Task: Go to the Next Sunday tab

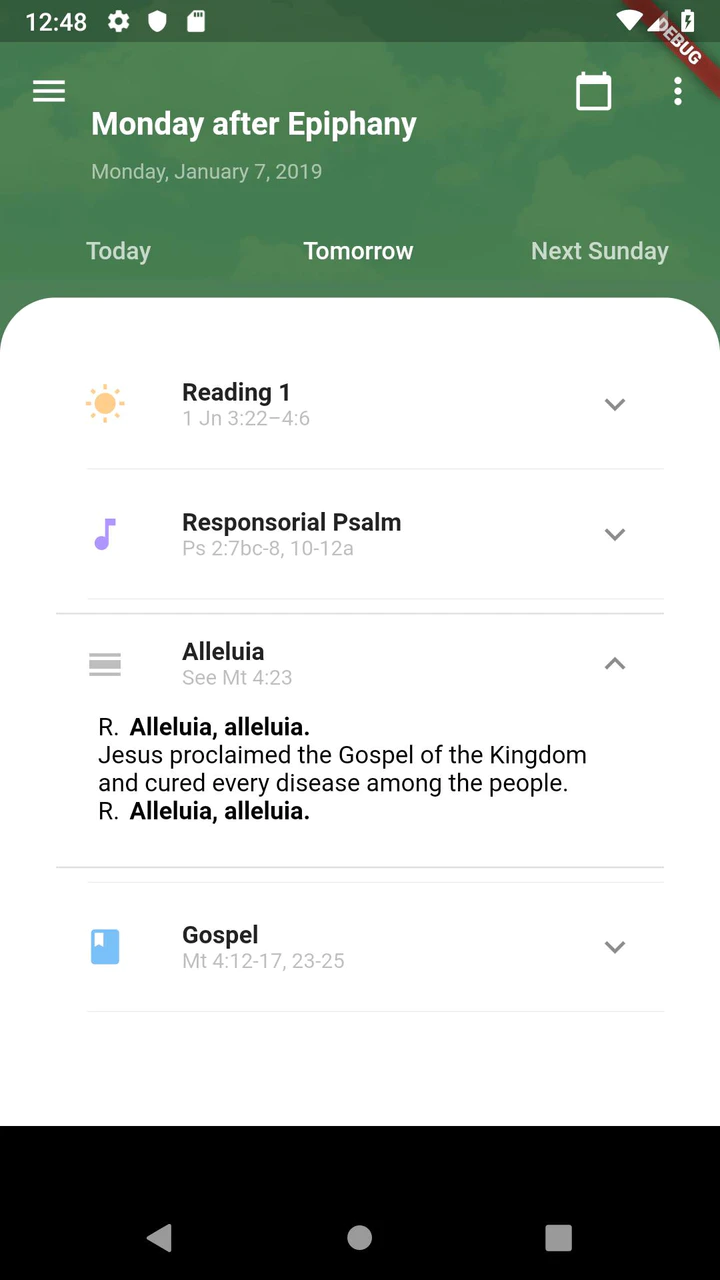Action: coord(599,251)
